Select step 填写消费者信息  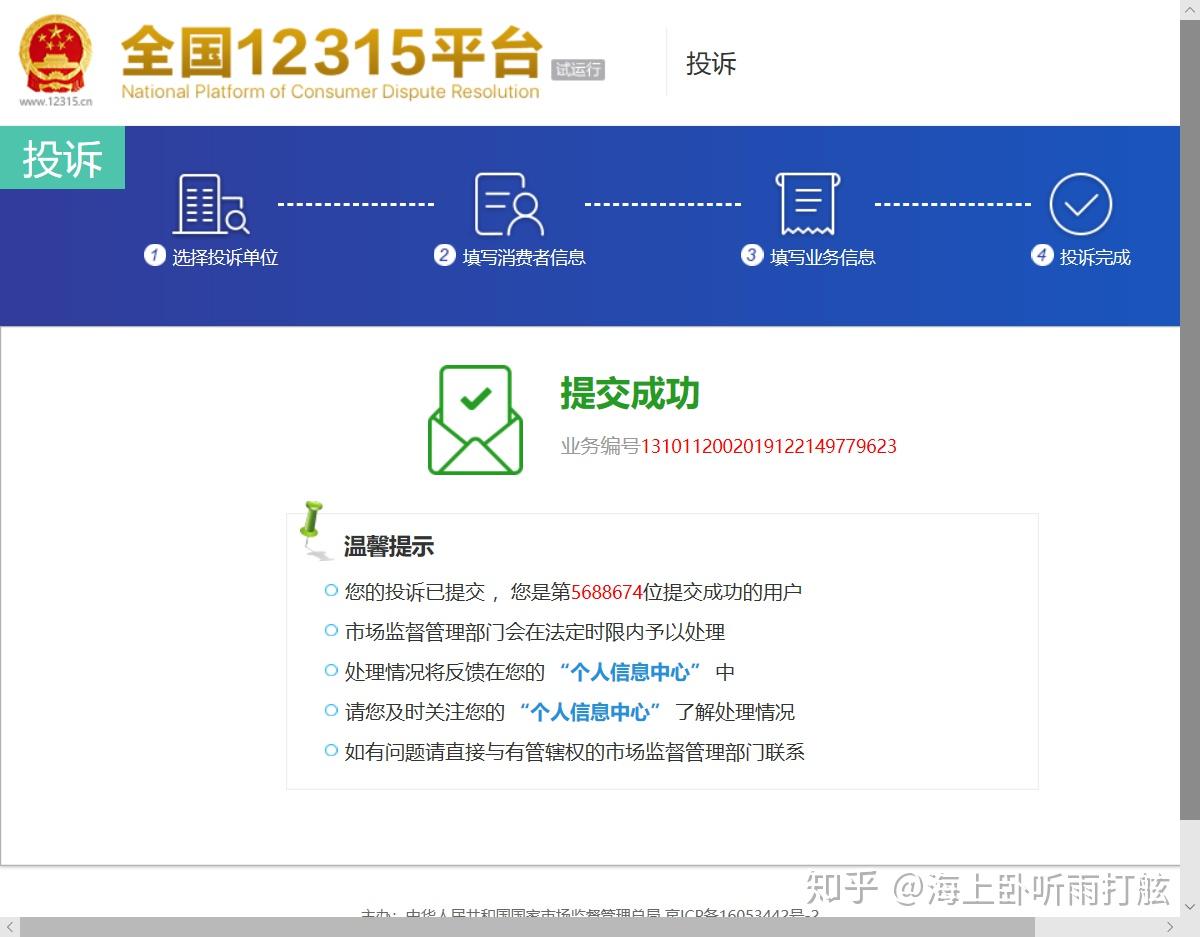524,257
